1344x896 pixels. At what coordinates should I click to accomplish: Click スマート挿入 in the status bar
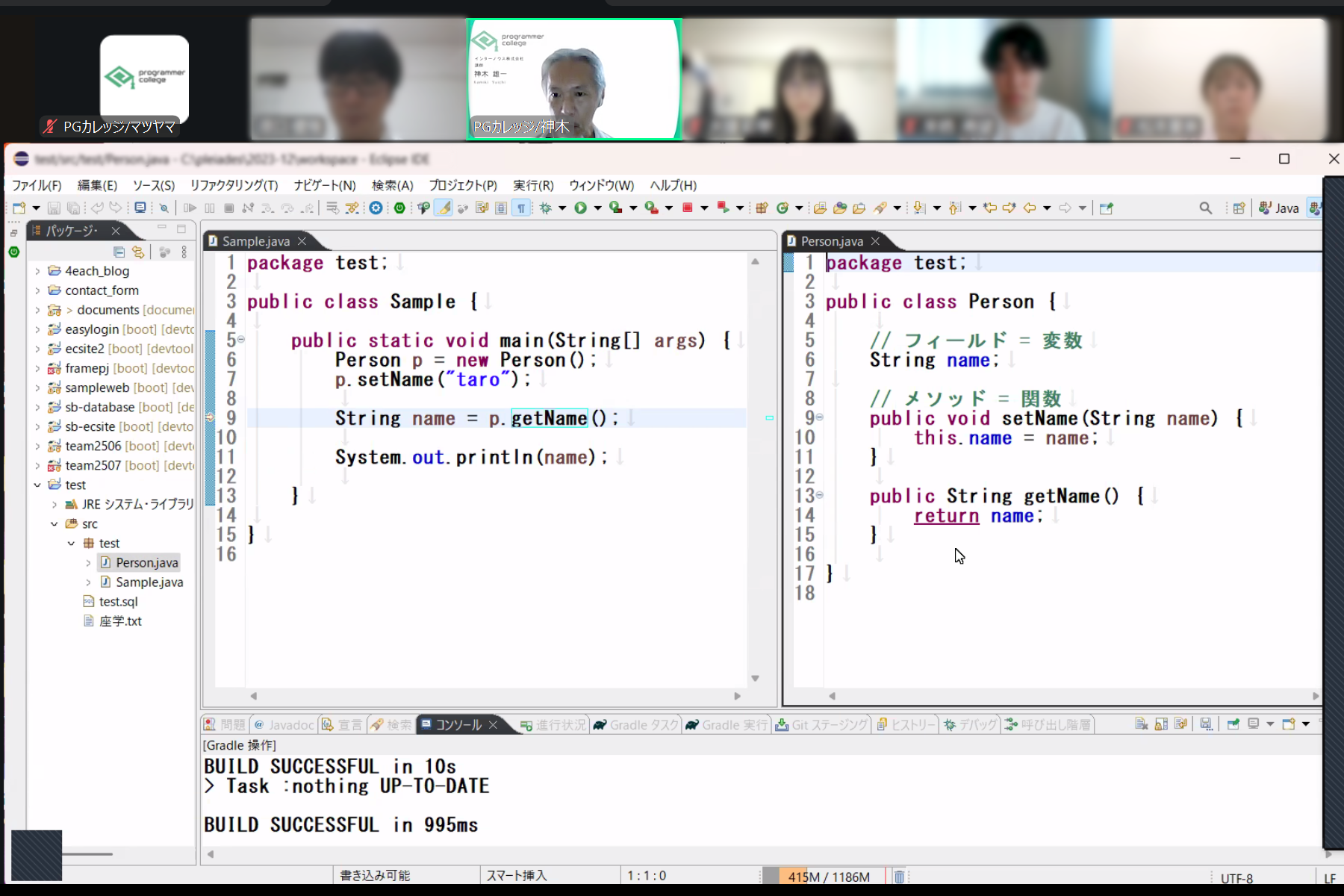pos(517,875)
